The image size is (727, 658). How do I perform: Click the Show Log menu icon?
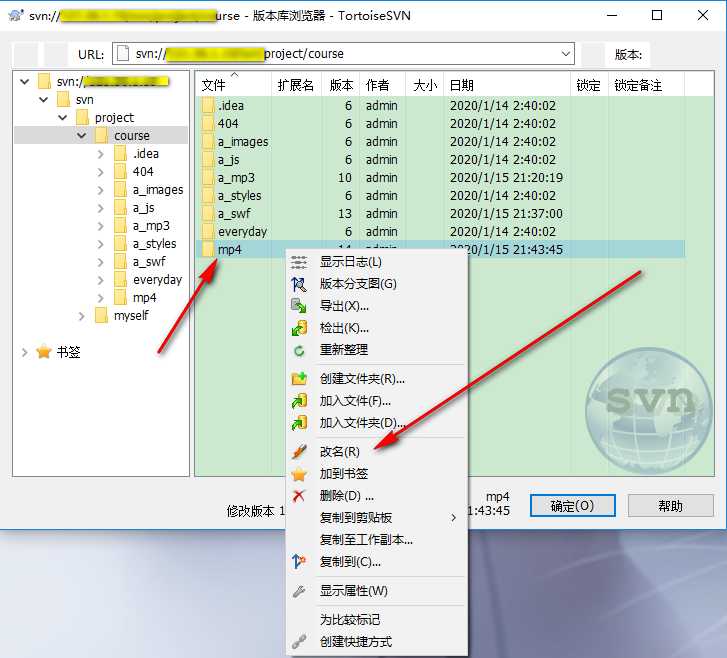[299, 262]
